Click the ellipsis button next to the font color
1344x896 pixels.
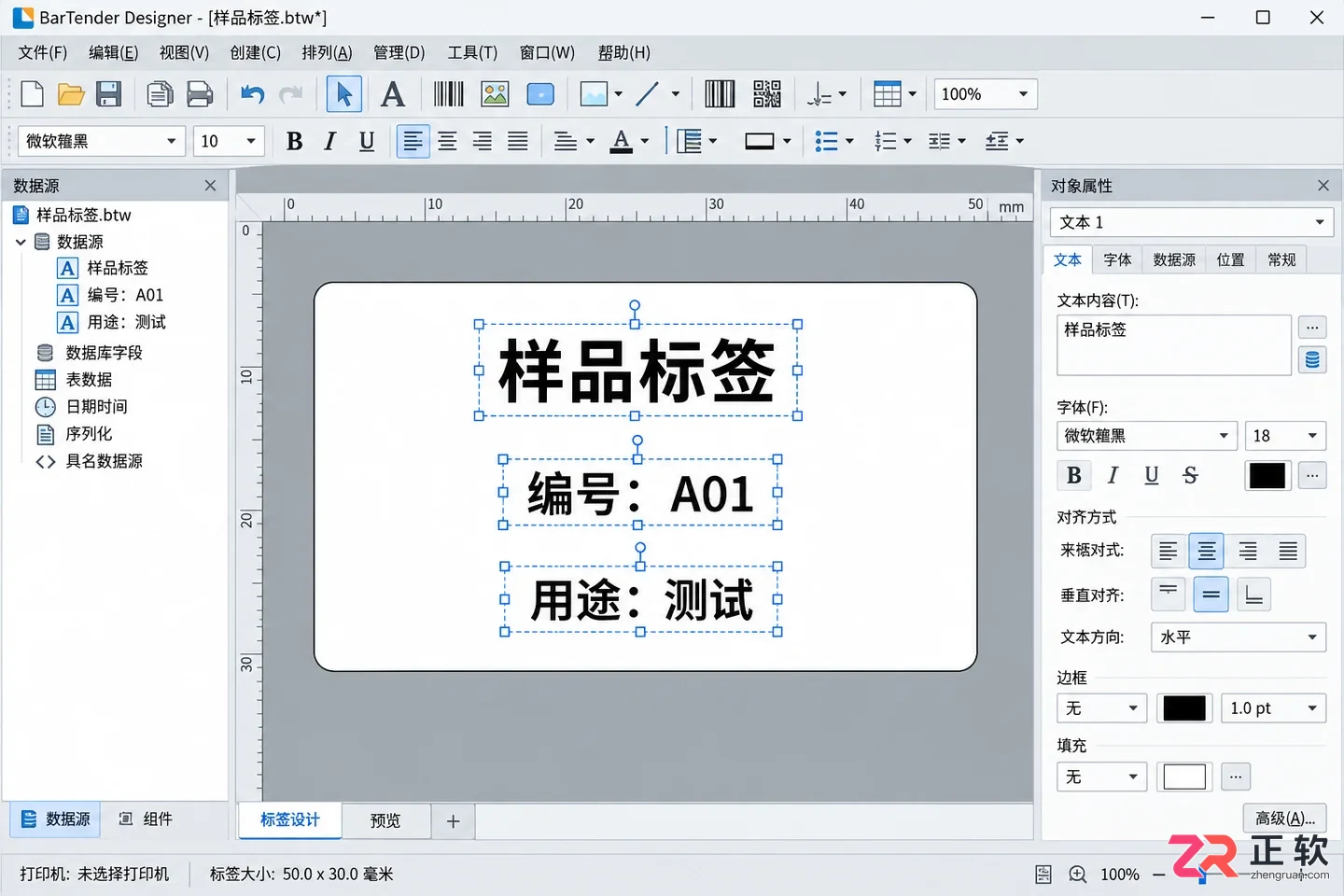pyautogui.click(x=1312, y=475)
